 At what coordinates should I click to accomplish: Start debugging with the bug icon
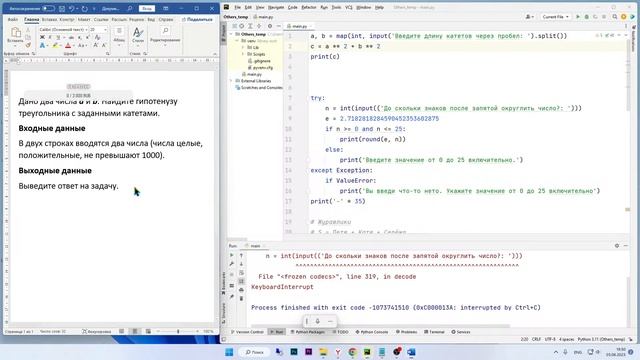tap(587, 17)
